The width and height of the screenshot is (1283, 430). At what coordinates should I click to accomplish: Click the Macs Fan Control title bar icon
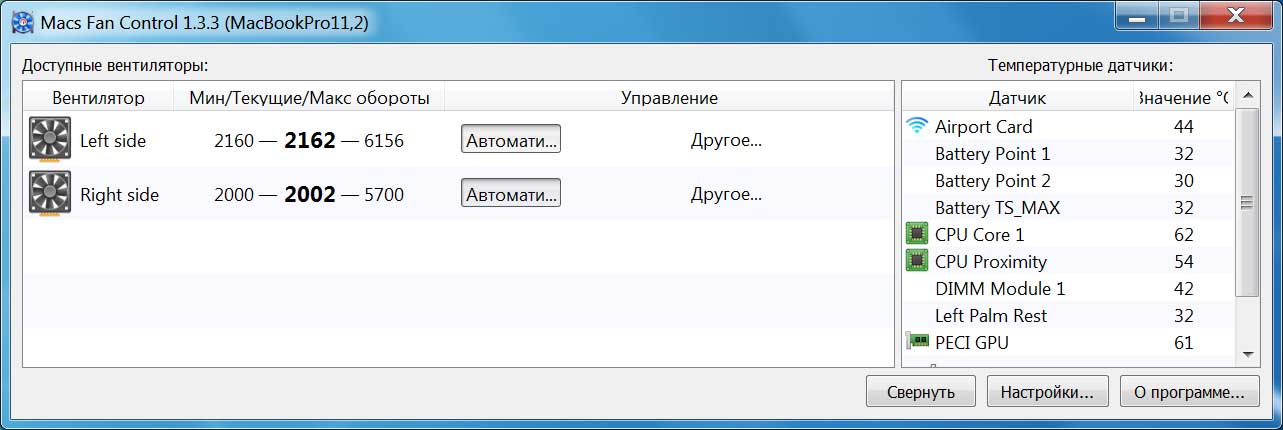click(x=20, y=22)
